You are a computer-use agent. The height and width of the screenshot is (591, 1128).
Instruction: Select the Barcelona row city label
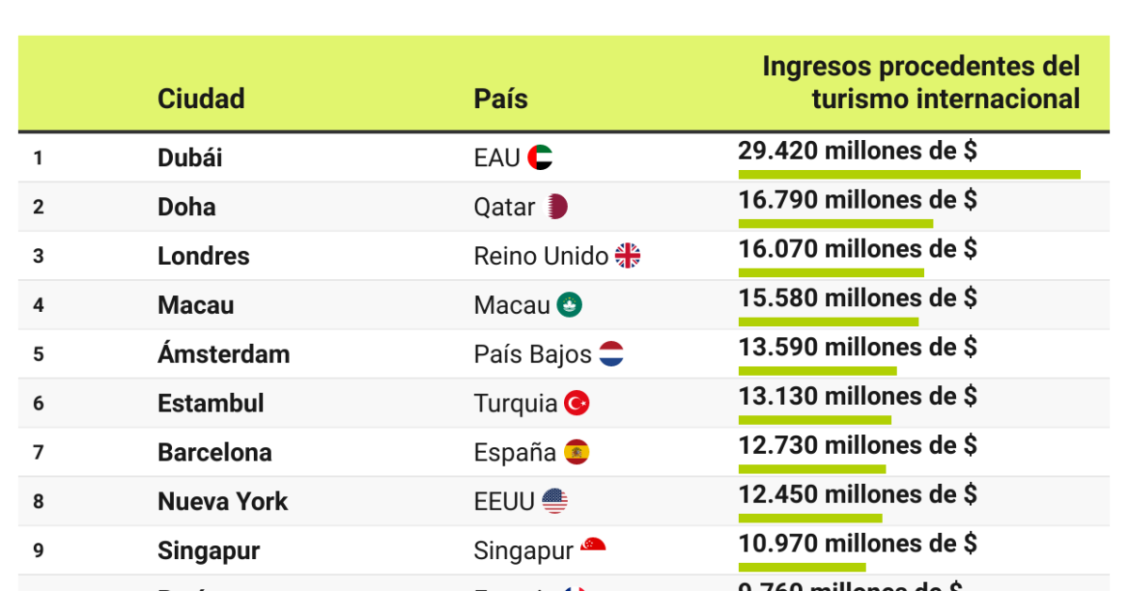point(214,452)
